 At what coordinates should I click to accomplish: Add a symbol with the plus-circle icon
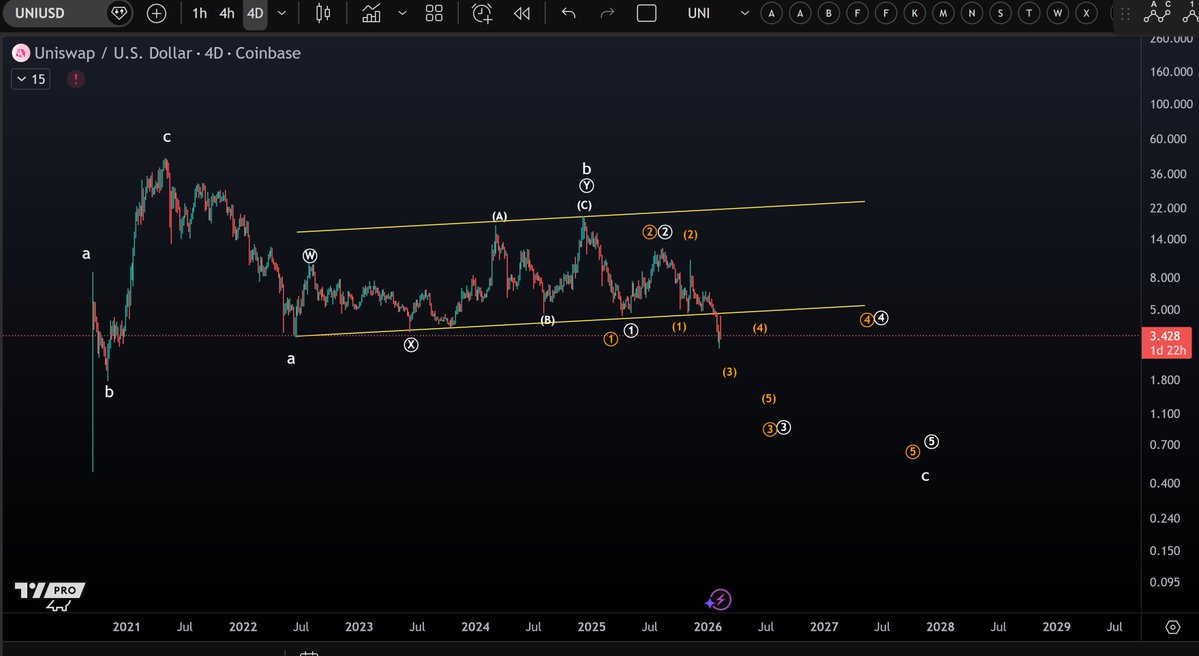[x=156, y=13]
